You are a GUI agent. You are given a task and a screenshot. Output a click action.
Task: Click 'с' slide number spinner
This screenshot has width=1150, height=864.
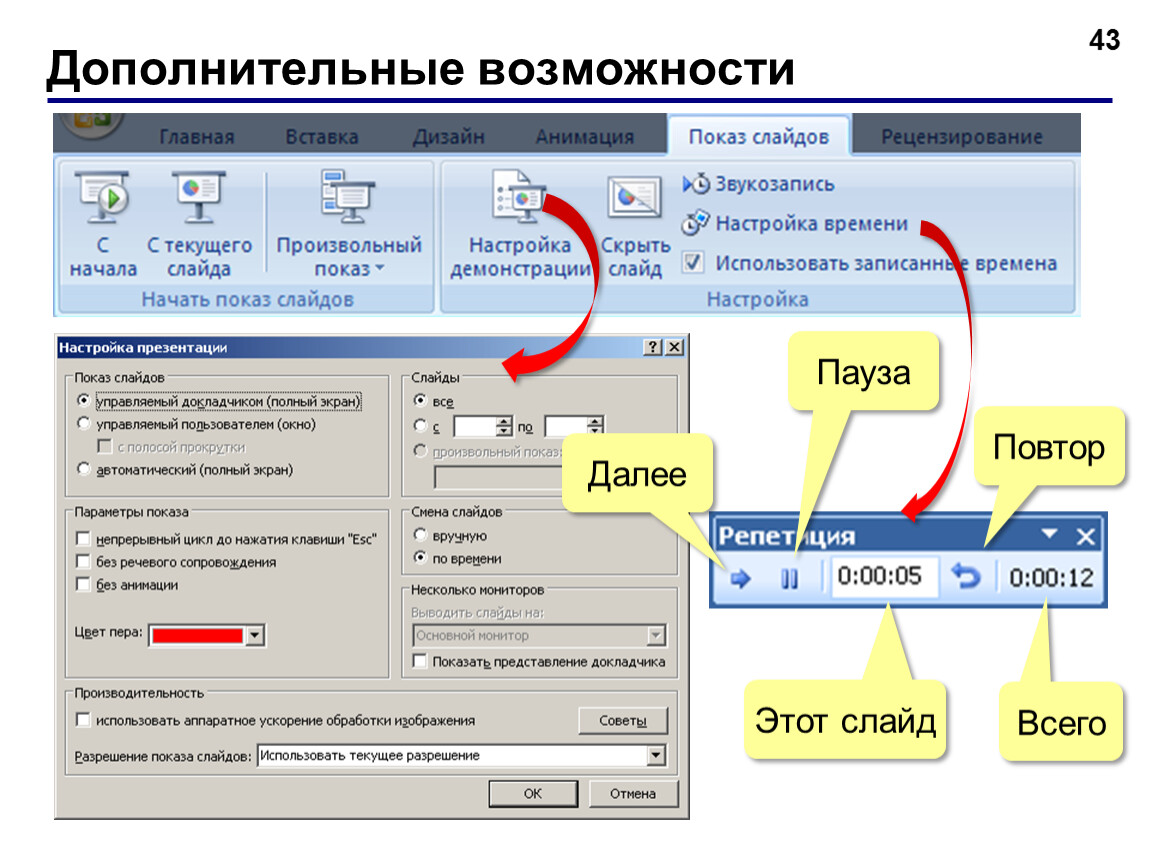[x=504, y=425]
